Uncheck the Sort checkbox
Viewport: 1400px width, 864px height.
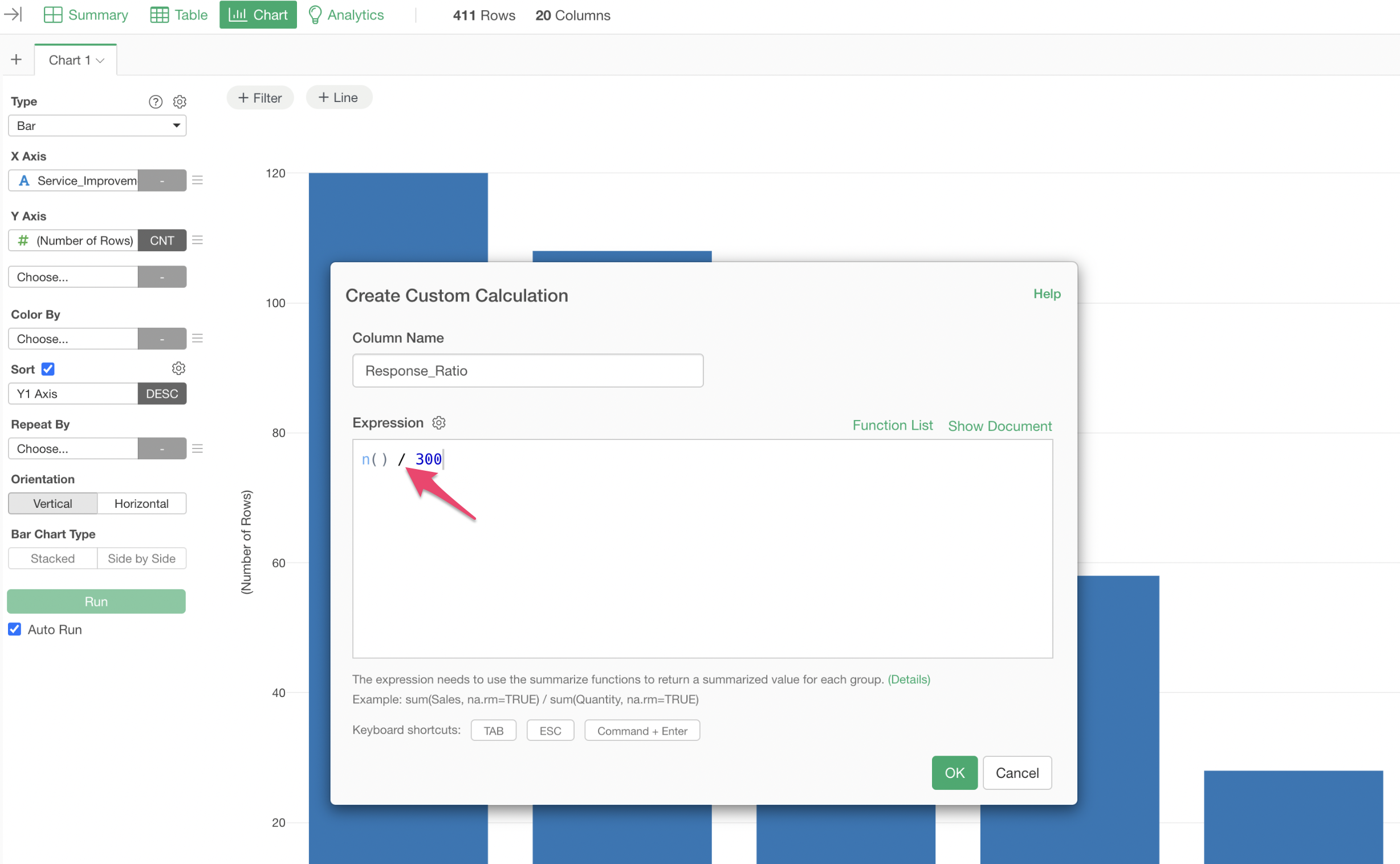[x=48, y=369]
